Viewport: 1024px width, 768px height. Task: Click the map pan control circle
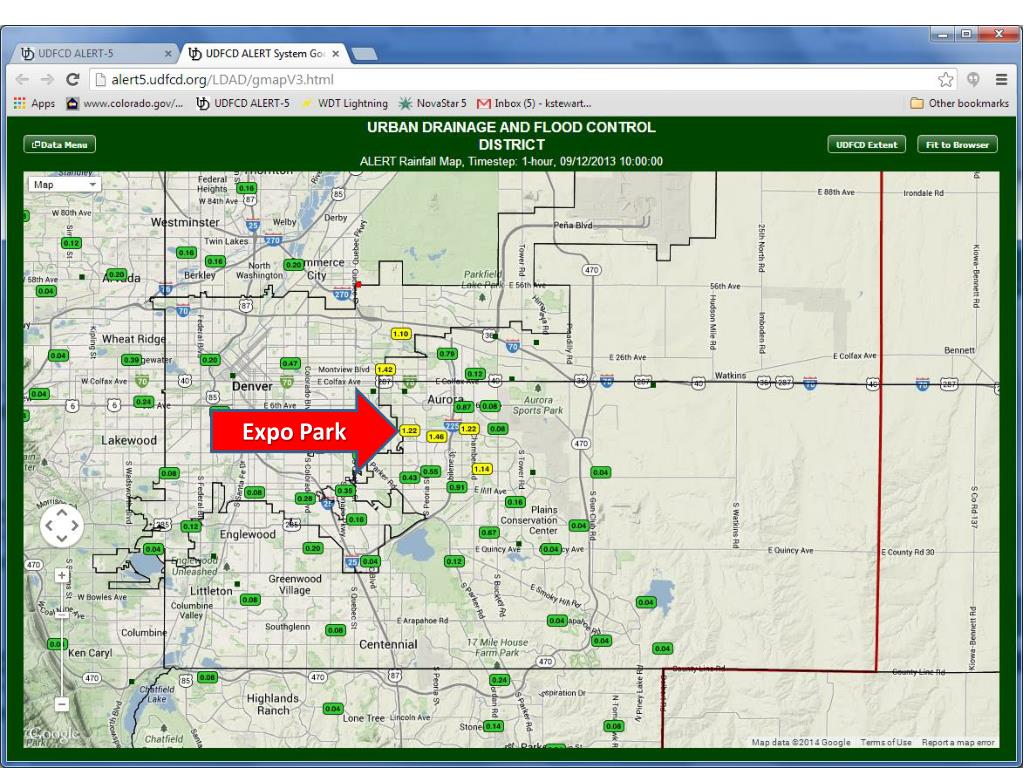(x=61, y=525)
